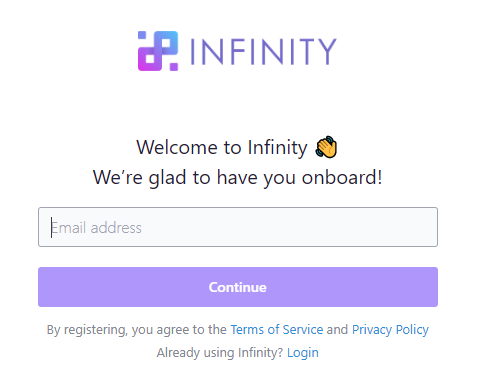Click the 'Already using Infinity?' text

pyautogui.click(x=220, y=353)
